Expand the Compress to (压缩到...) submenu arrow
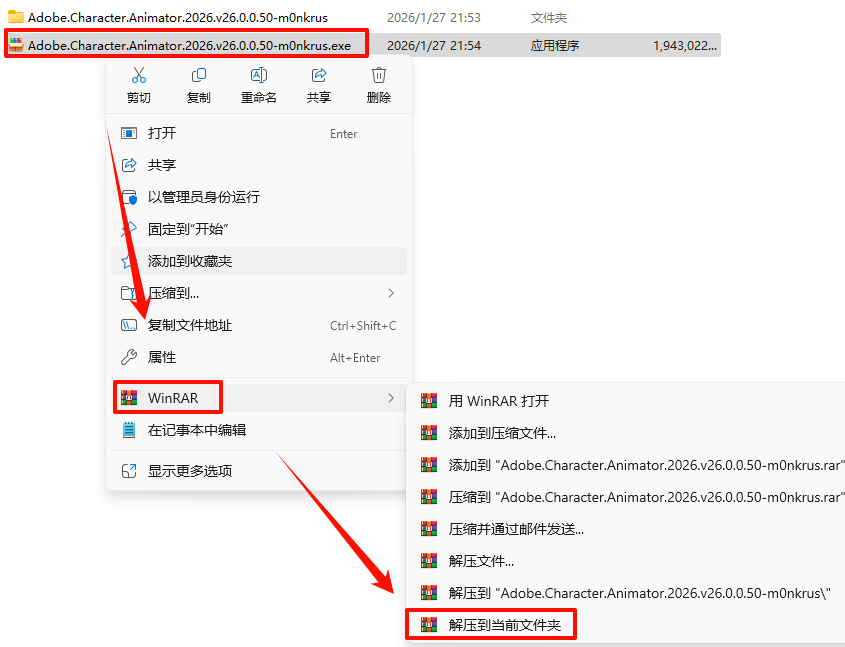Viewport: 845px width, 647px height. tap(391, 293)
